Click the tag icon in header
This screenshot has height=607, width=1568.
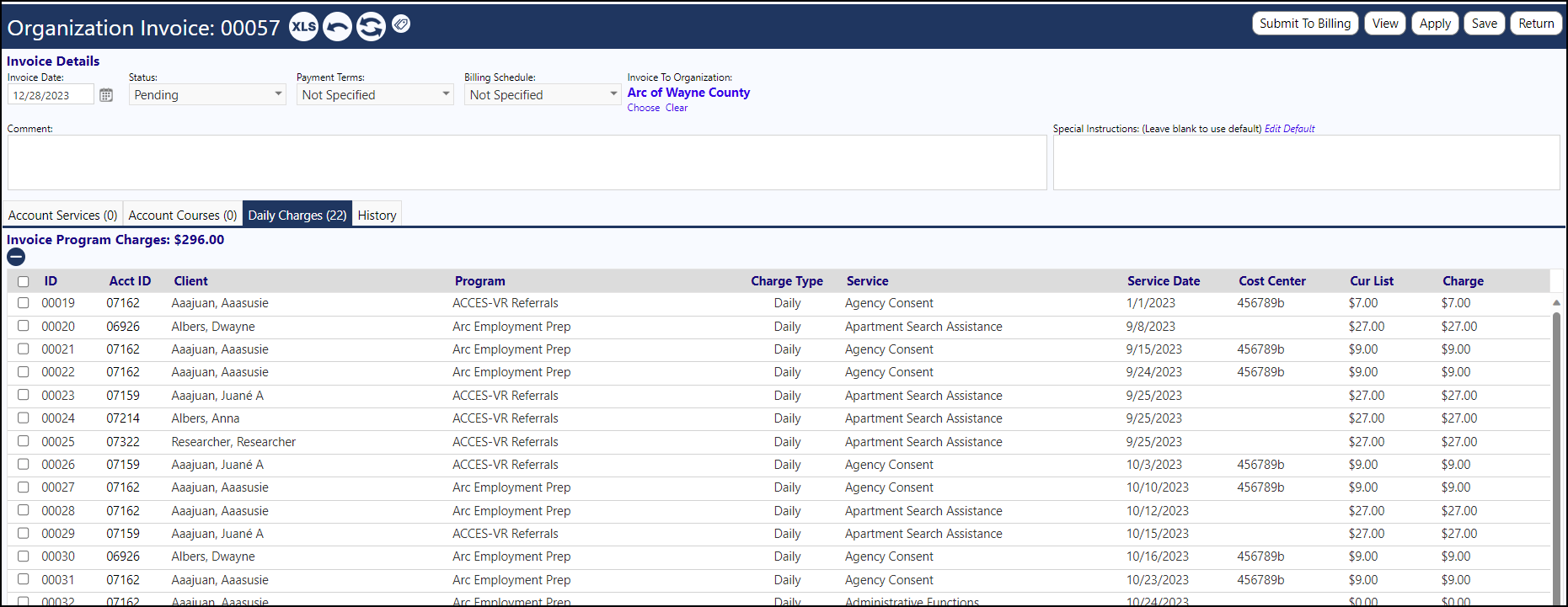401,24
